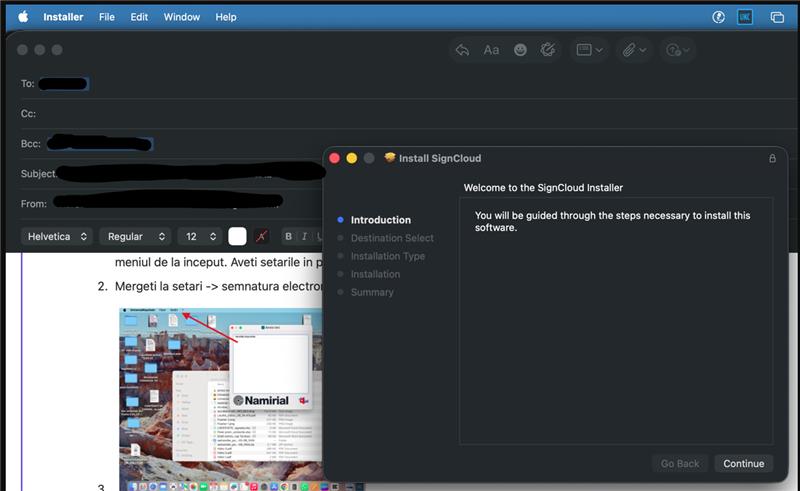
Task: Toggle italic formatting in Mail format bar
Action: coord(305,236)
